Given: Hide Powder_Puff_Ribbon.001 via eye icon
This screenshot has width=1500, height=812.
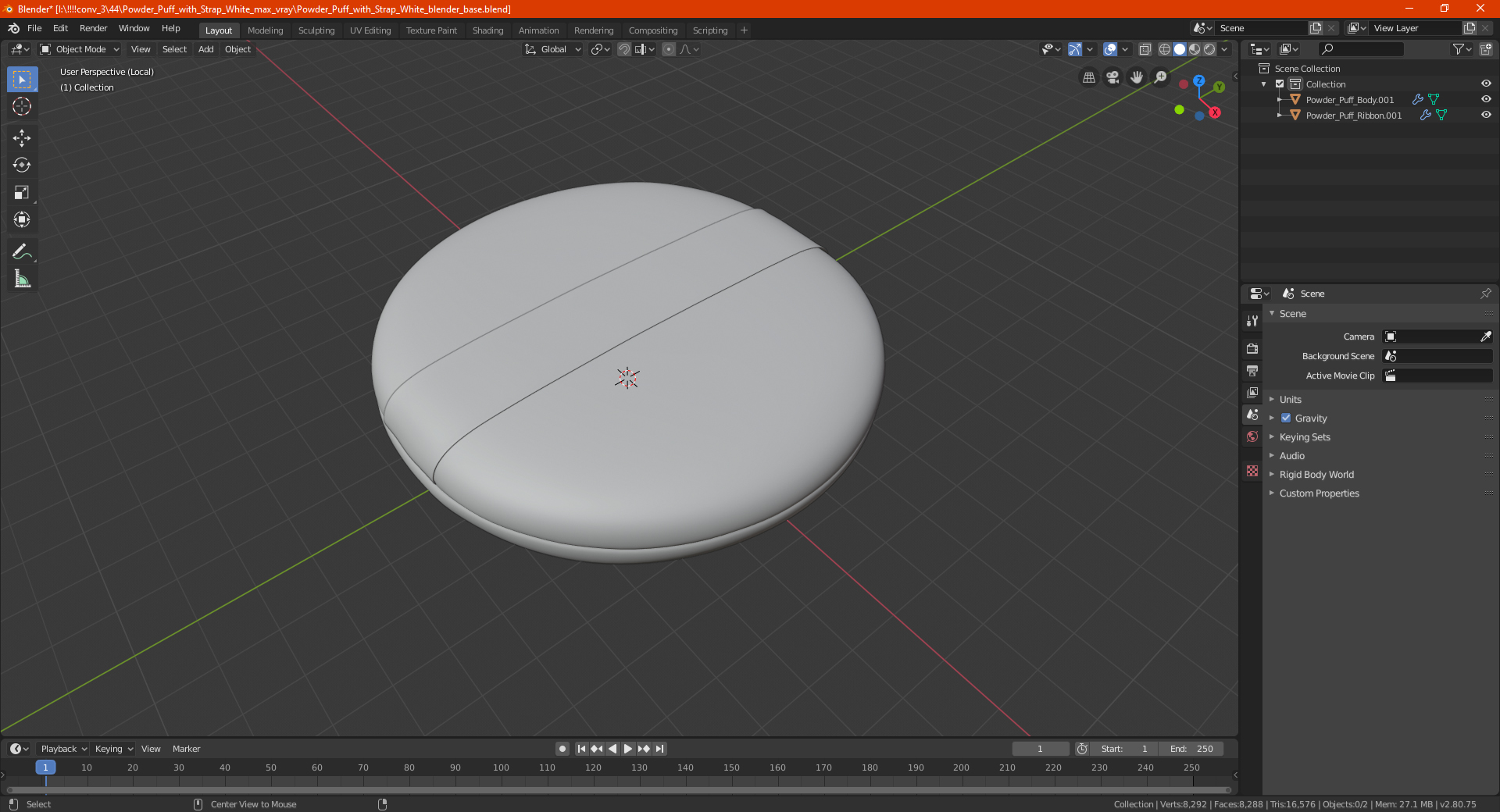Looking at the screenshot, I should tap(1486, 116).
